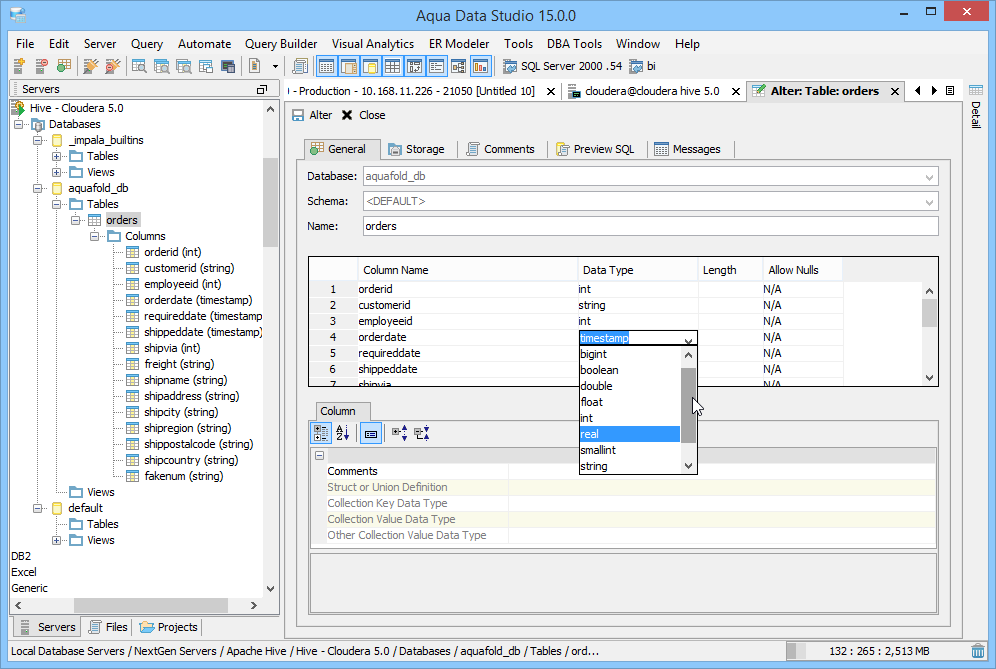The width and height of the screenshot is (996, 669).
Task: Click the Hive - Cloudera 5.0 server icon
Action: click(18, 108)
